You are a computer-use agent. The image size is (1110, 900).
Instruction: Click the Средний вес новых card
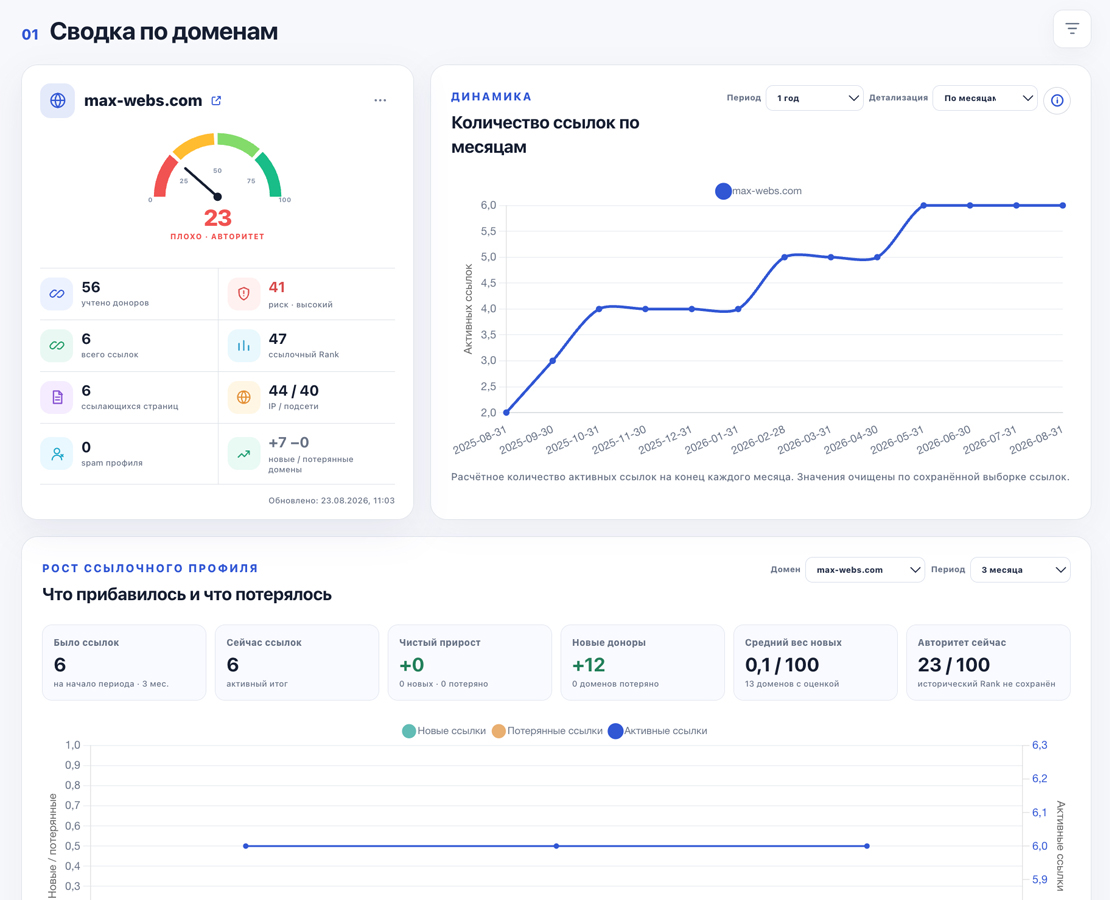[815, 663]
